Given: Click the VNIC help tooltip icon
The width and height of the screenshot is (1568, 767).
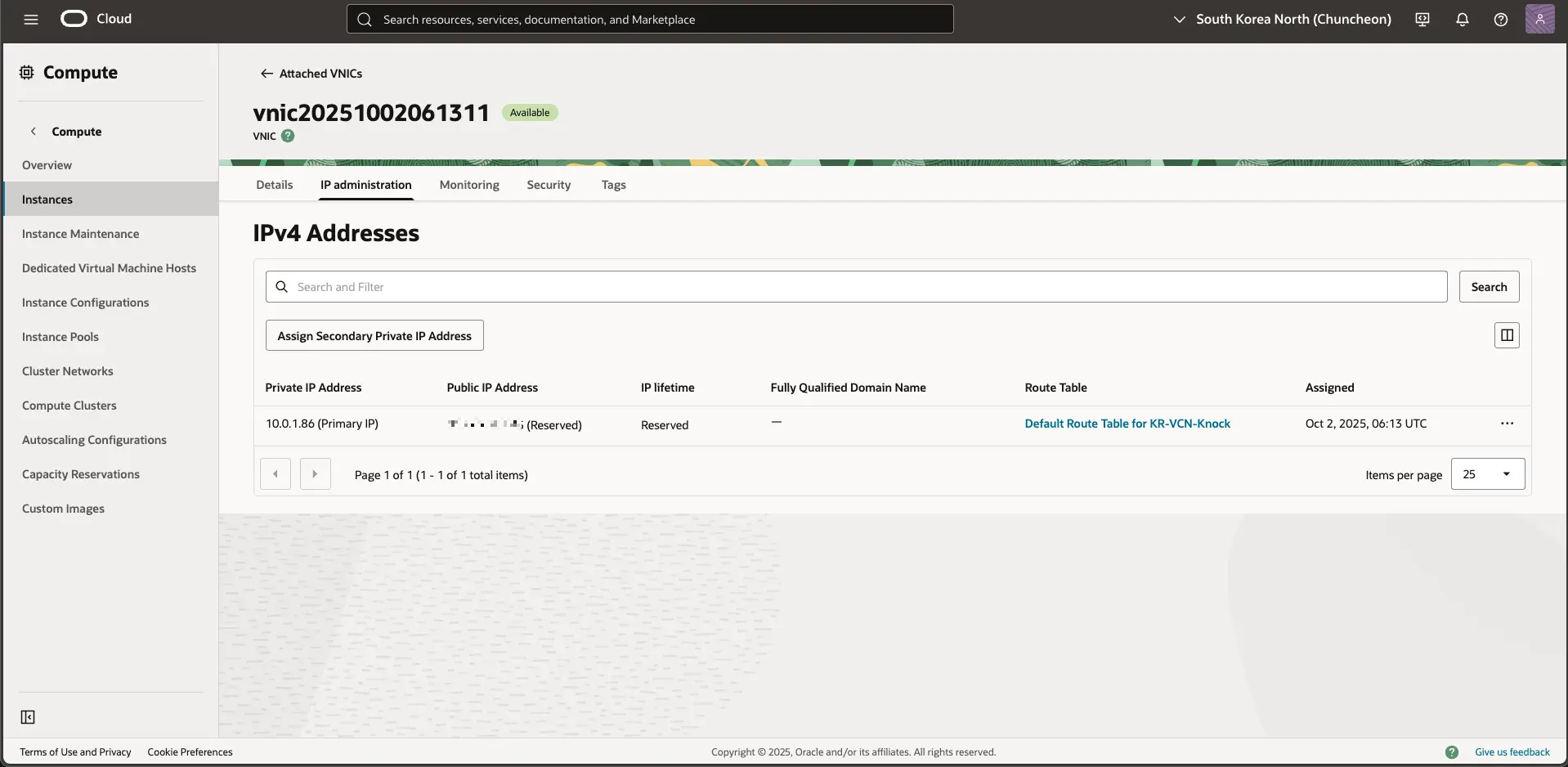Looking at the screenshot, I should point(288,136).
